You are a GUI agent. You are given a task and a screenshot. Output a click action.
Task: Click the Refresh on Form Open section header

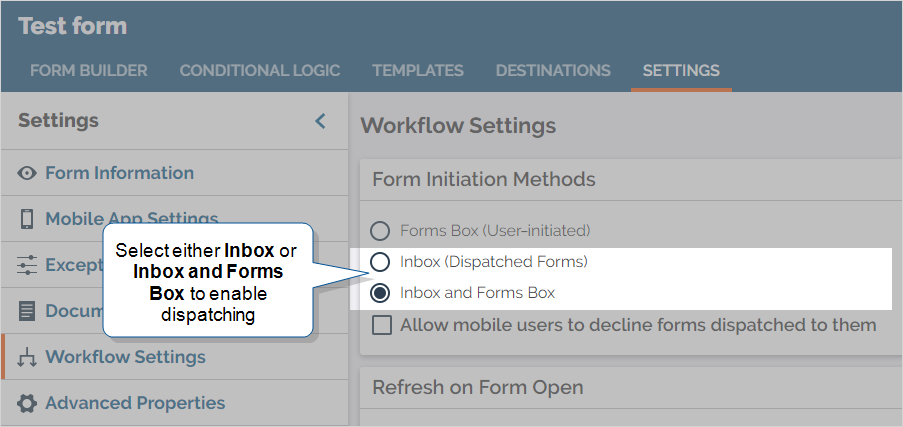478,387
